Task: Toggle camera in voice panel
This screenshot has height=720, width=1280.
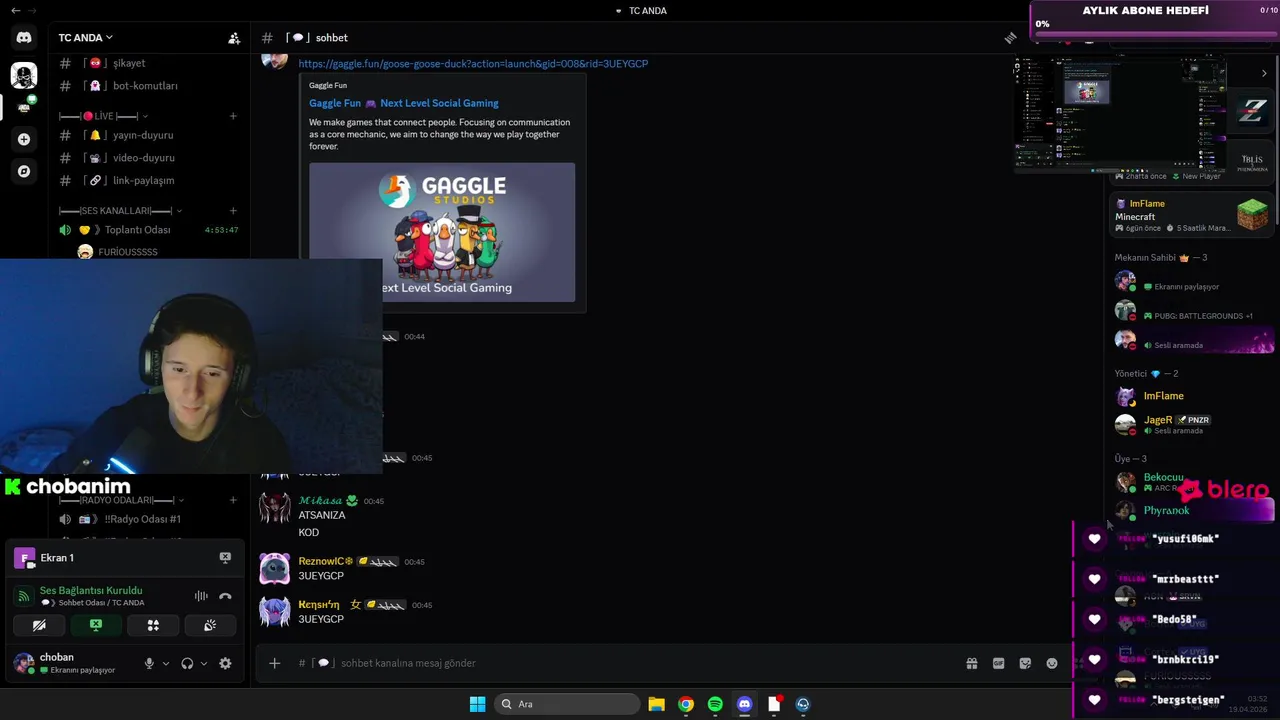Action: [x=39, y=625]
